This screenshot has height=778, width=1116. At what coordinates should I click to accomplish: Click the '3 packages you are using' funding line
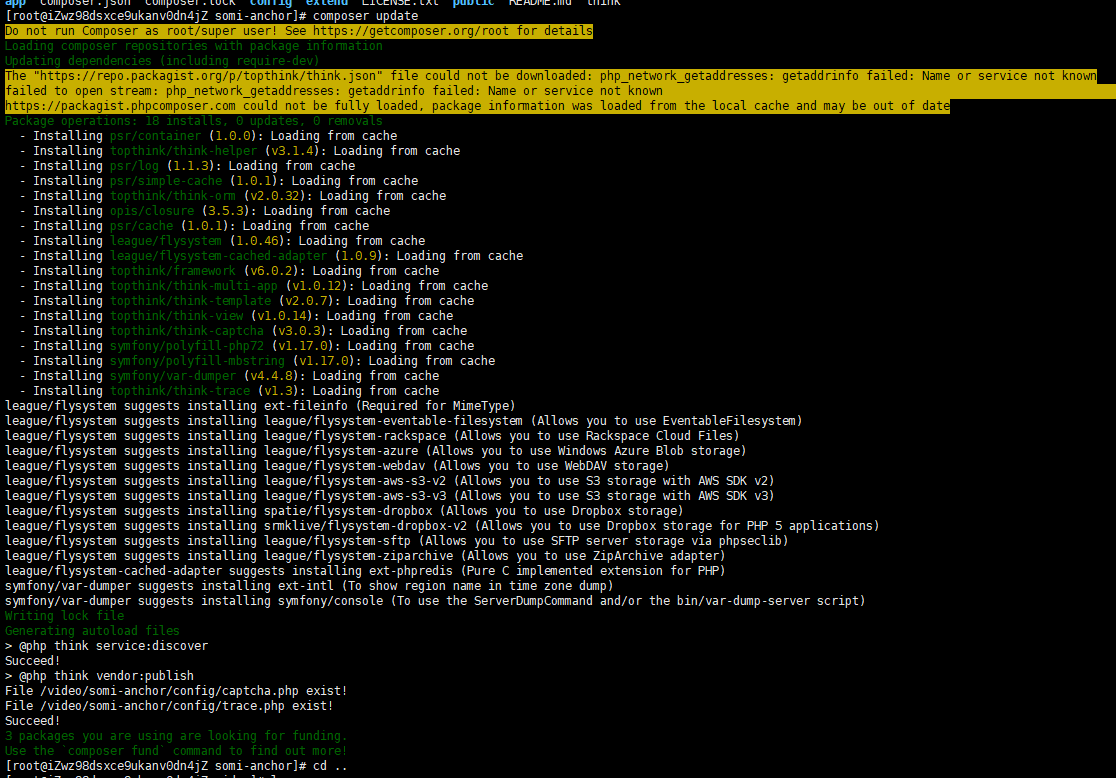pyautogui.click(x=177, y=735)
